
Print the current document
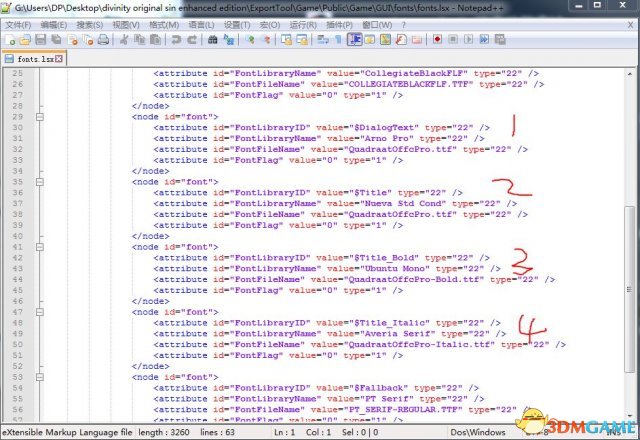pyautogui.click(x=104, y=40)
